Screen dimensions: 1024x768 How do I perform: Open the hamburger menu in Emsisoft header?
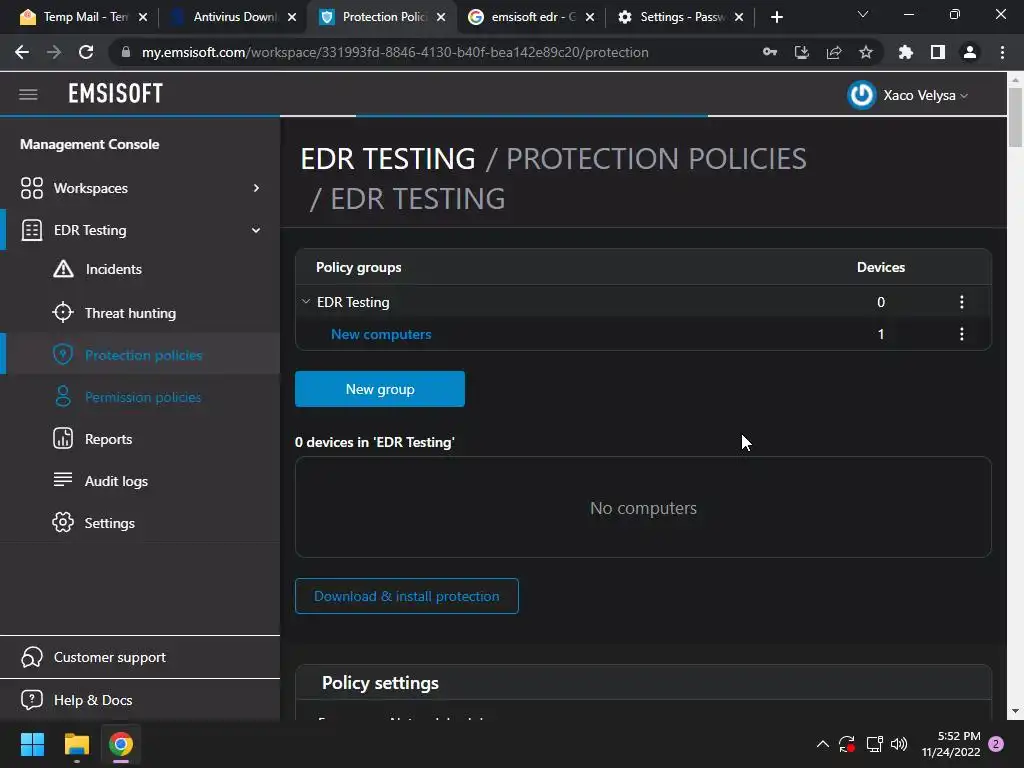[x=28, y=95]
